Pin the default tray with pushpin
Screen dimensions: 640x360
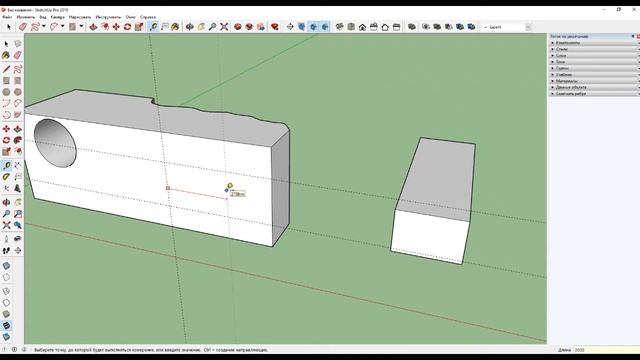tap(633, 36)
